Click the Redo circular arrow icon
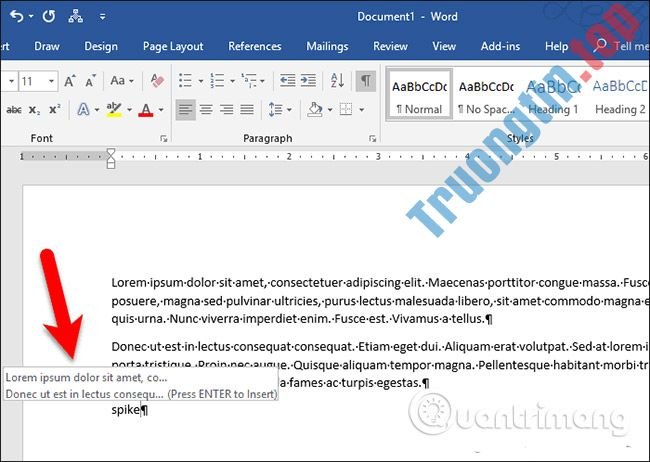 tap(49, 17)
